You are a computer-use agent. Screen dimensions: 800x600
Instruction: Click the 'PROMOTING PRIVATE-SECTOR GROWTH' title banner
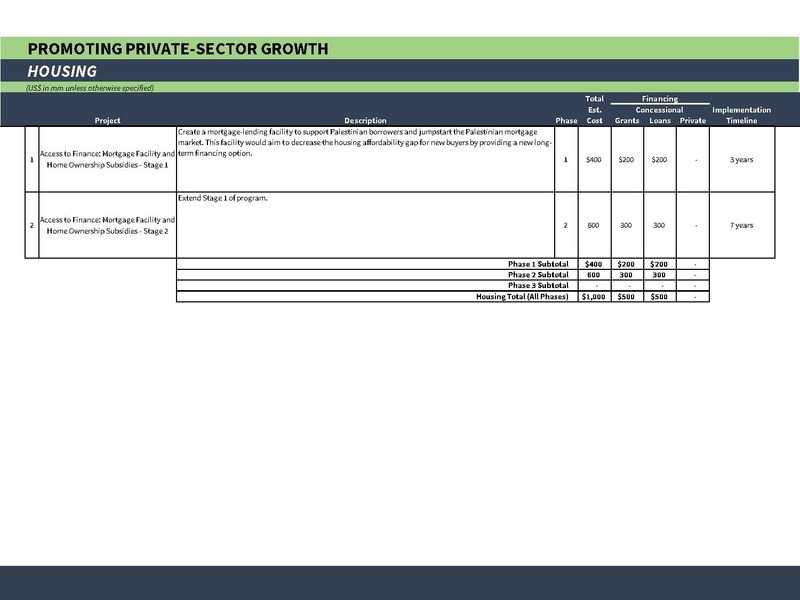[177, 49]
